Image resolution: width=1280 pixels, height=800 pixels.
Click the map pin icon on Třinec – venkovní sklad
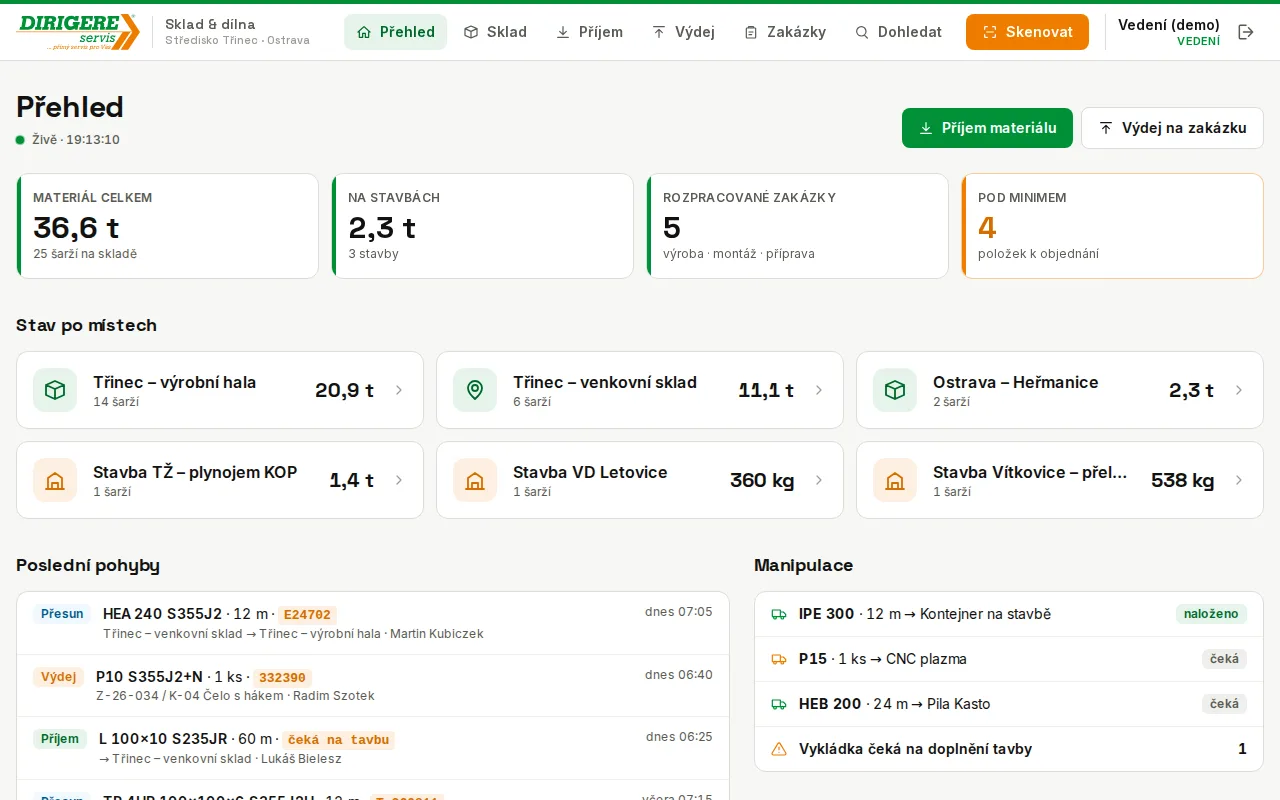(x=475, y=390)
